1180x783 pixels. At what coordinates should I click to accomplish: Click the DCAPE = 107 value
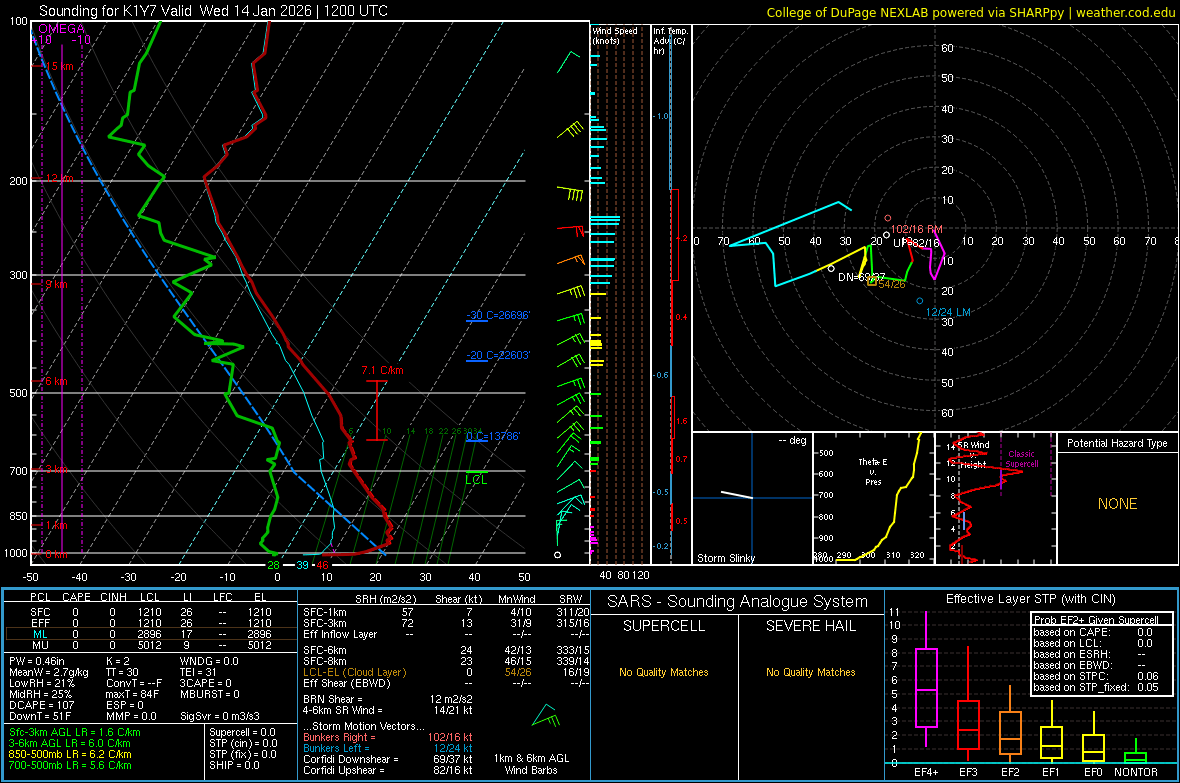click(x=41, y=705)
